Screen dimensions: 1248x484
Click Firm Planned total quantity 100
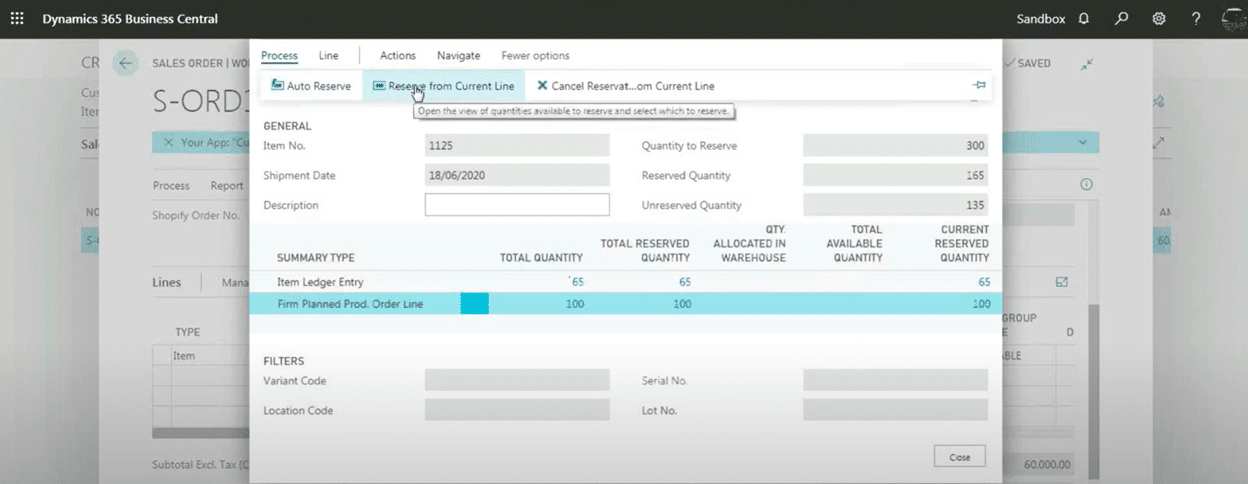(574, 303)
